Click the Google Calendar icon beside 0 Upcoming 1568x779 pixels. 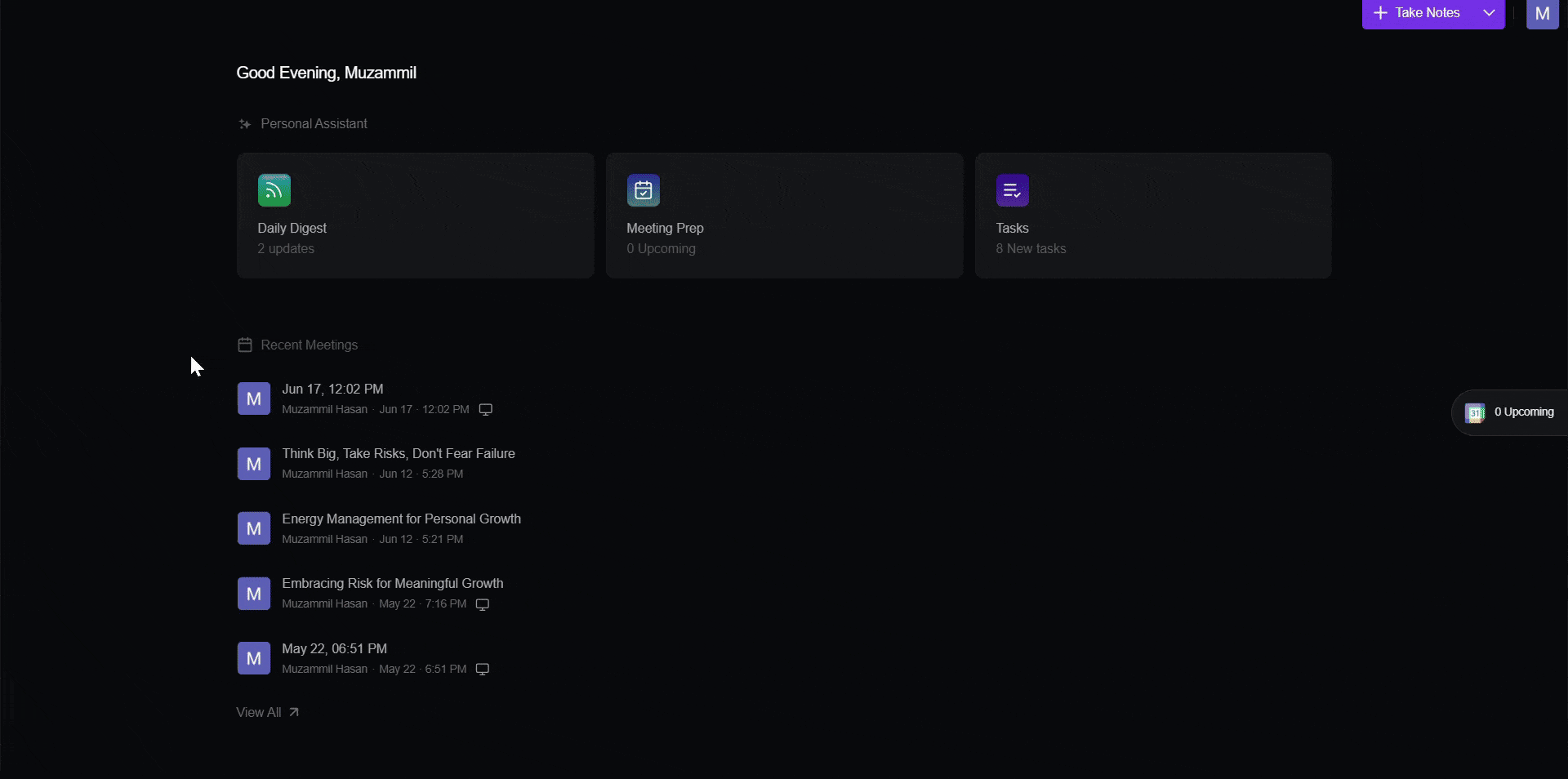(1475, 412)
